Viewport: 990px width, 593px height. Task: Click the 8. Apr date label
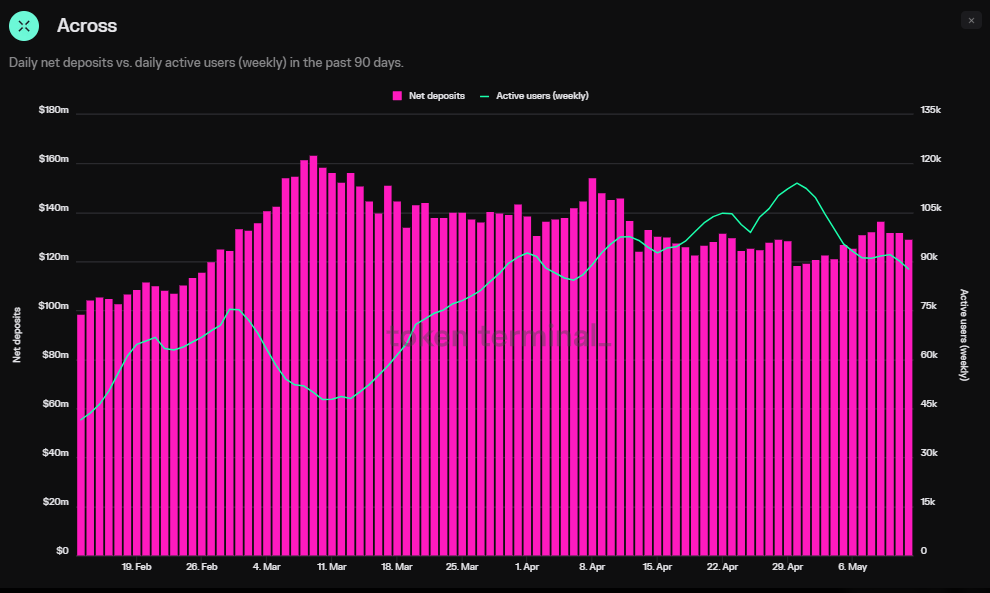tap(592, 567)
